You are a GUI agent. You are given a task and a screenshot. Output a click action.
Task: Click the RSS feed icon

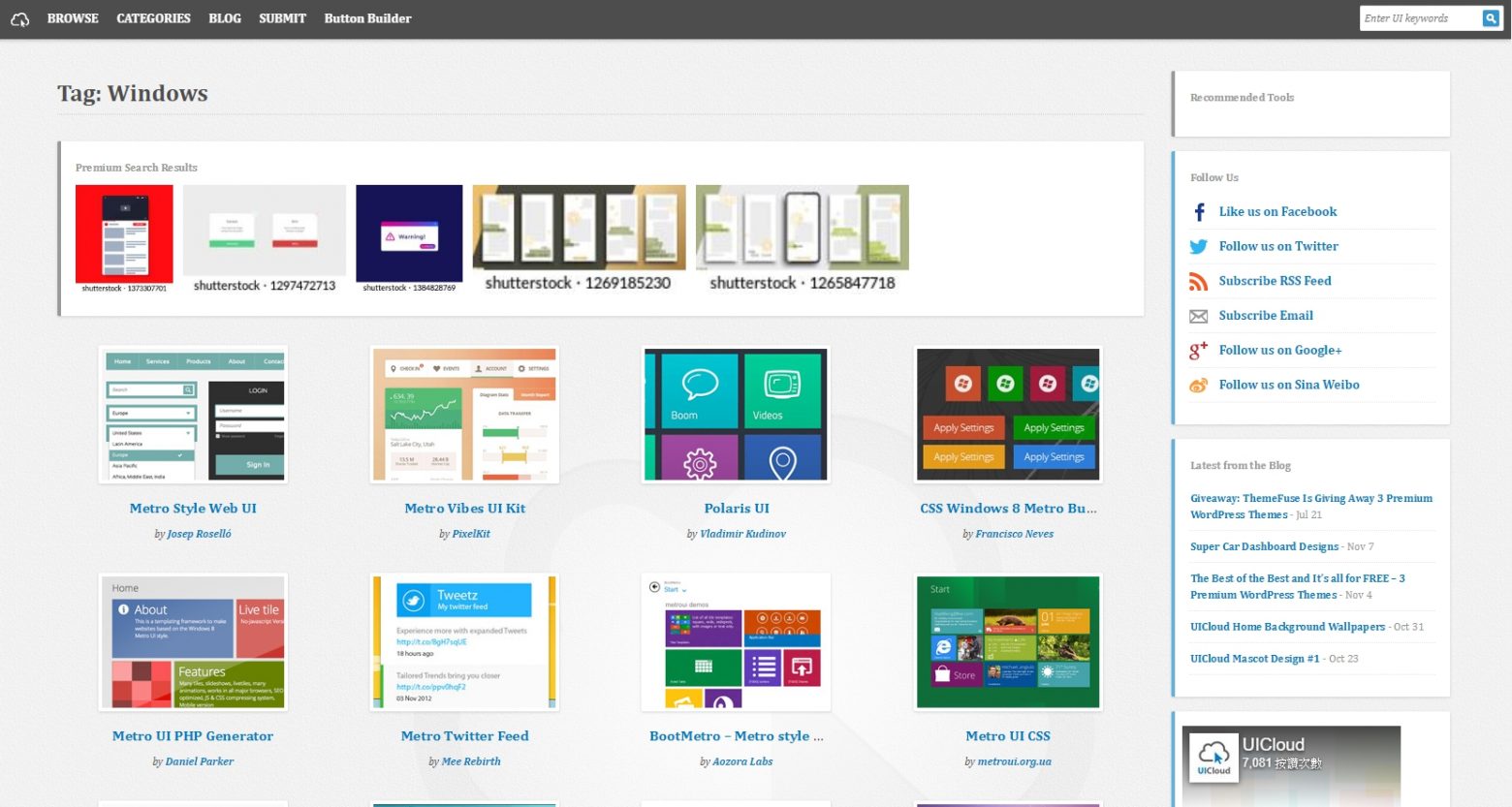pos(1199,282)
